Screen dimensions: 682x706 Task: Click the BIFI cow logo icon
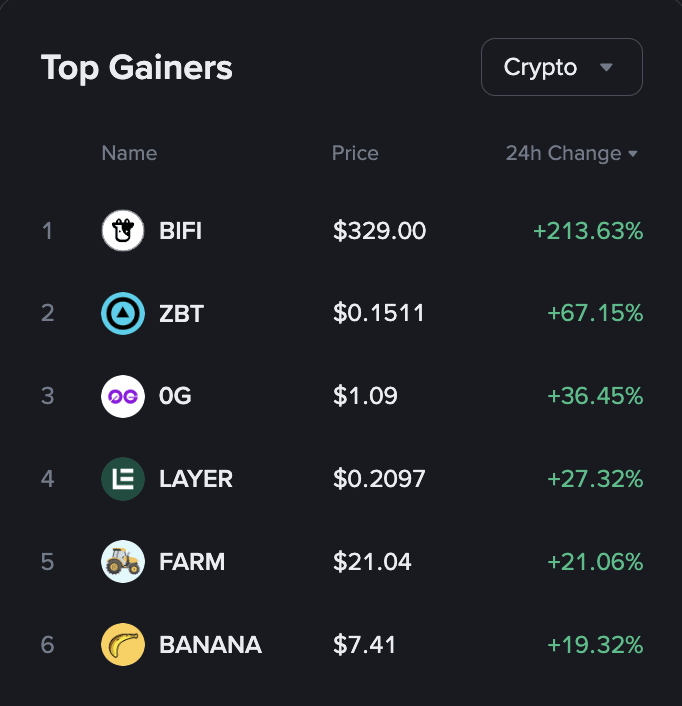coord(123,231)
